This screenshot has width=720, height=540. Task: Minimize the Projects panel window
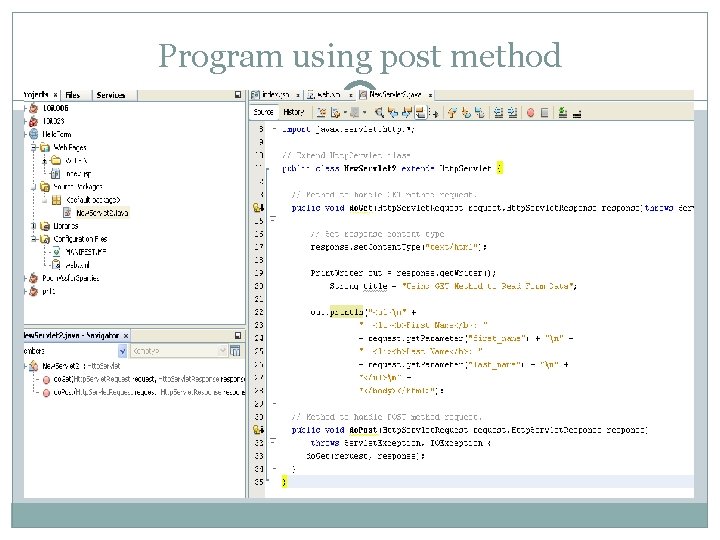click(238, 95)
